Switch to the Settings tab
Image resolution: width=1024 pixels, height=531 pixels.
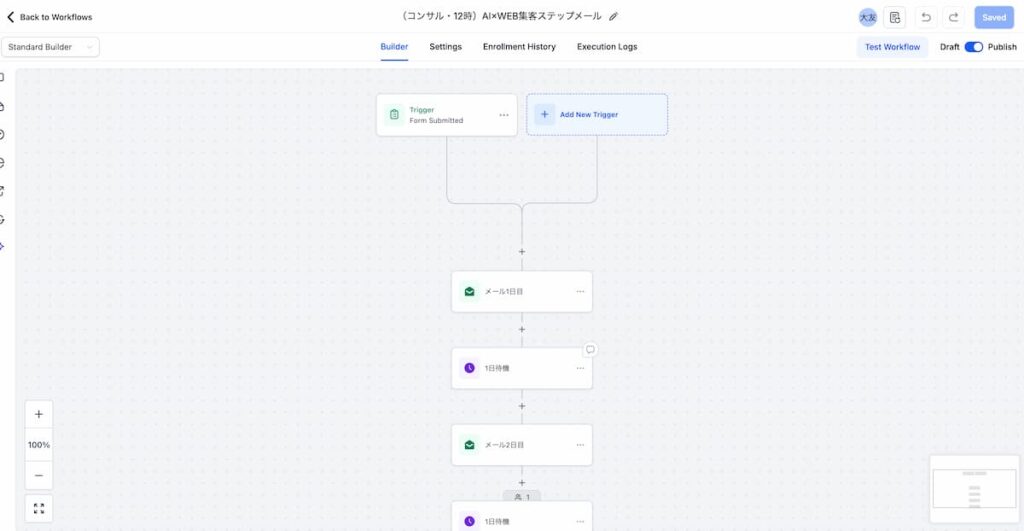point(445,47)
